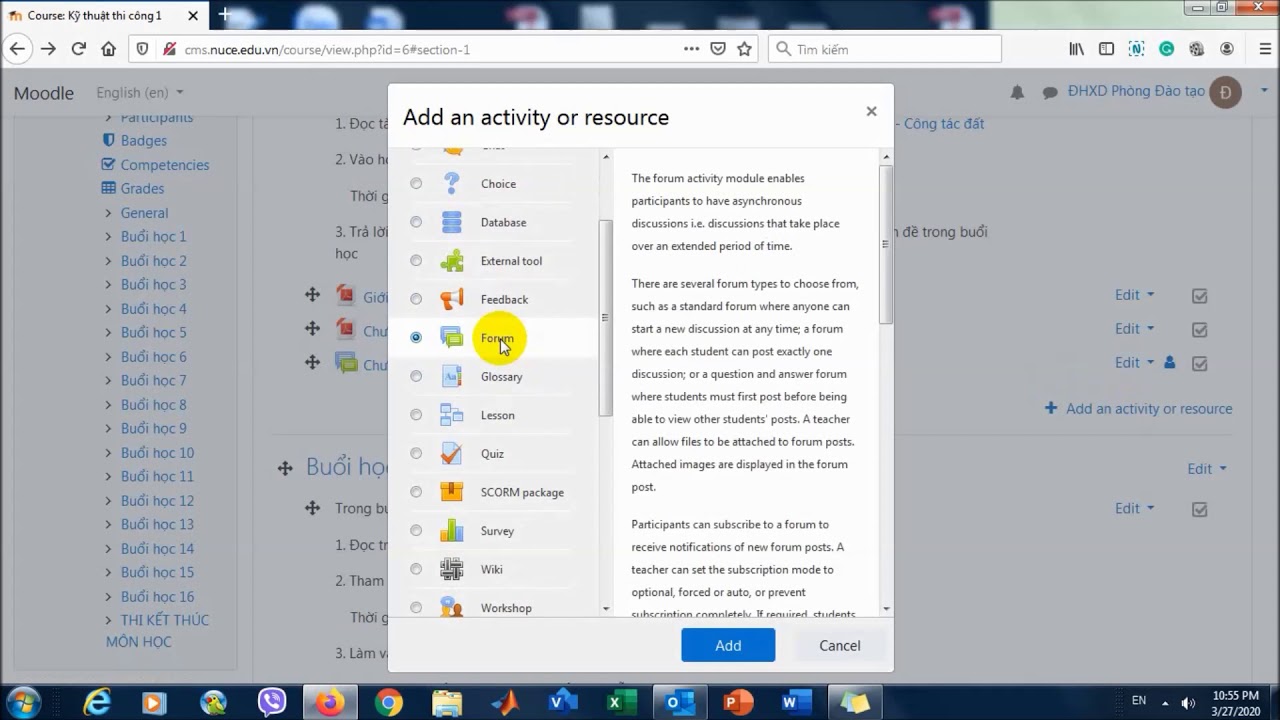Viewport: 1280px width, 720px height.
Task: Open a new Firefox tab
Action: [x=225, y=14]
